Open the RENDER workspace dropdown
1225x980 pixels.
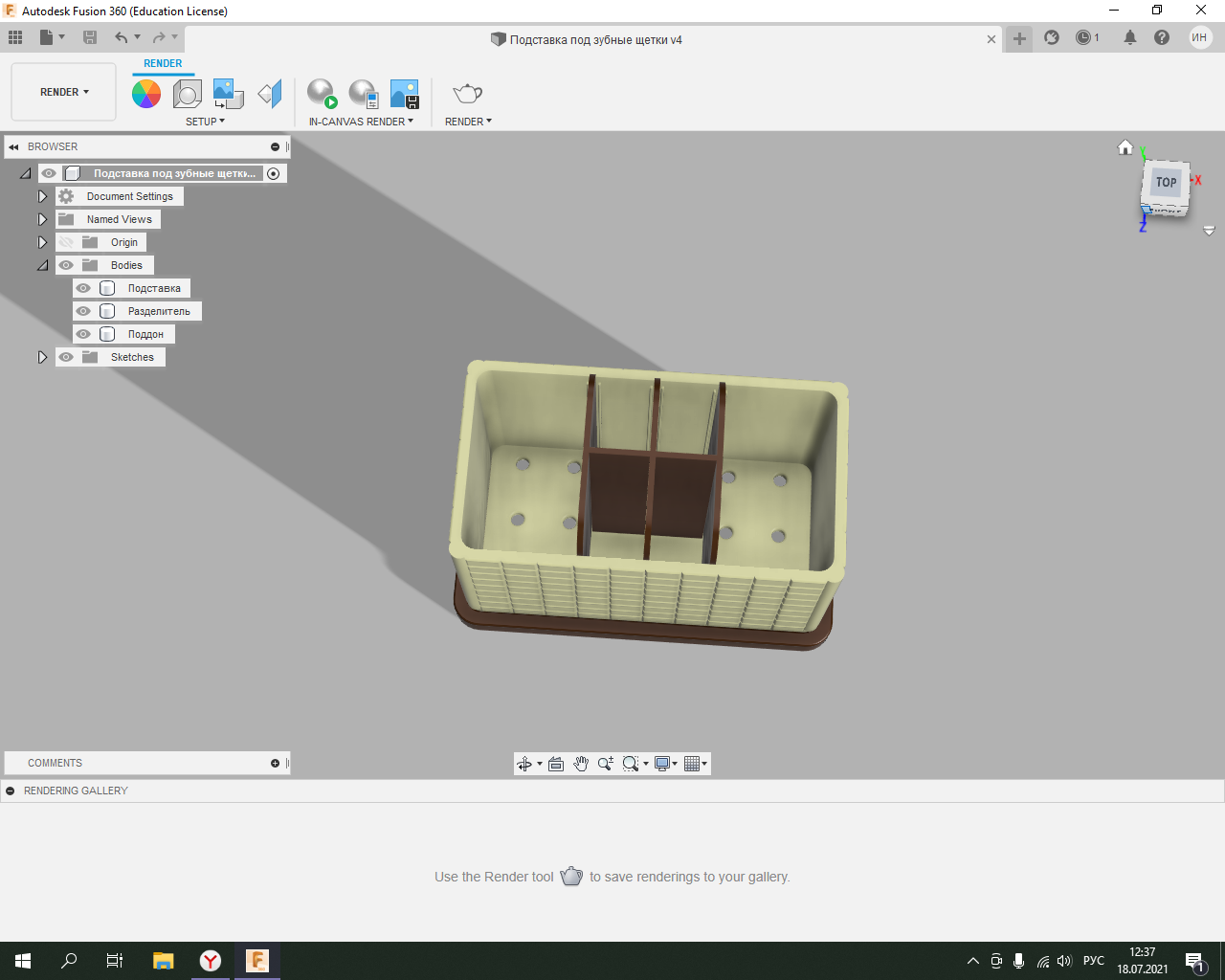[x=64, y=92]
